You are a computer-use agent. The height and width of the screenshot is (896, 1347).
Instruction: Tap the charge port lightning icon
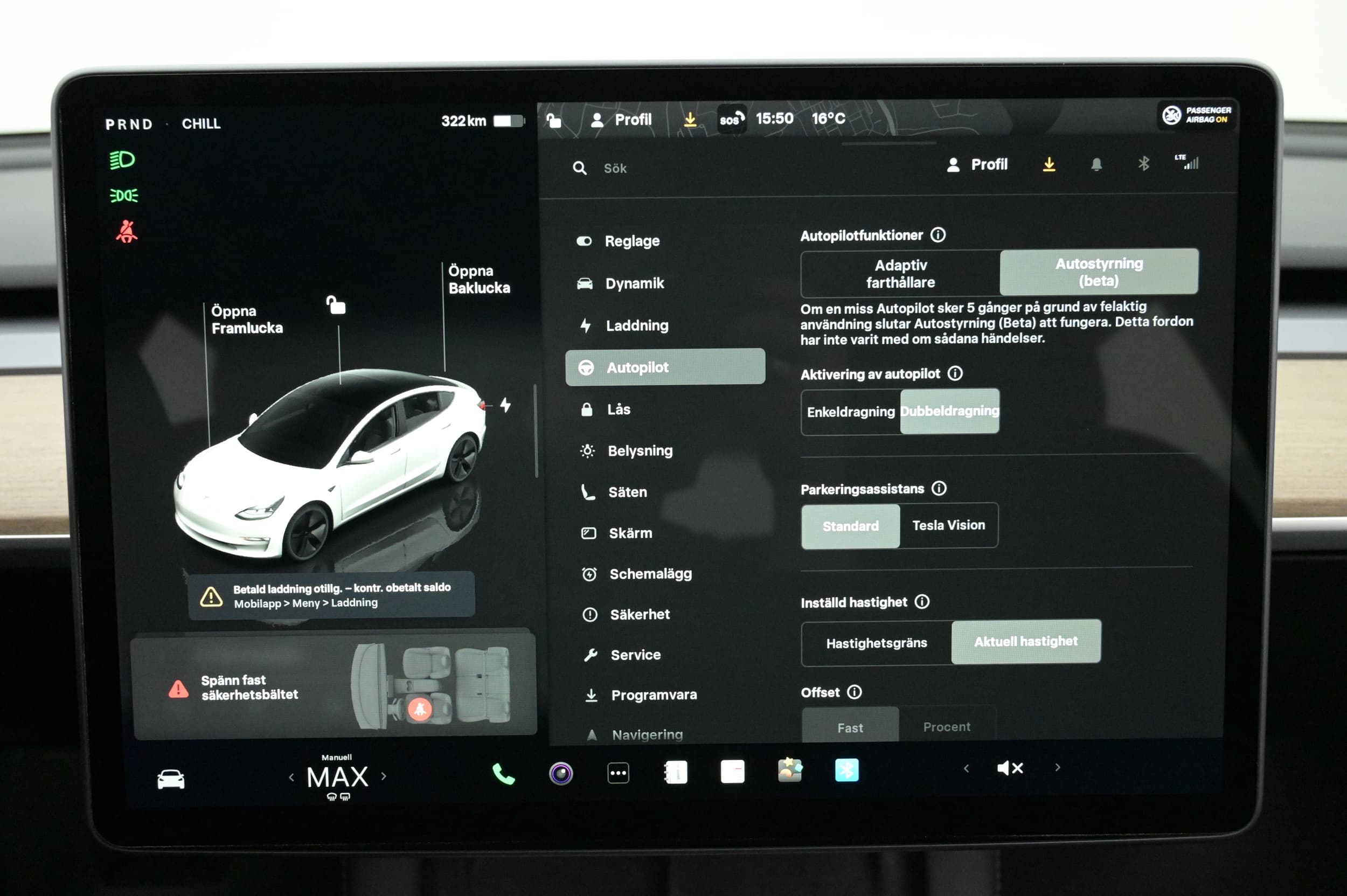[505, 405]
